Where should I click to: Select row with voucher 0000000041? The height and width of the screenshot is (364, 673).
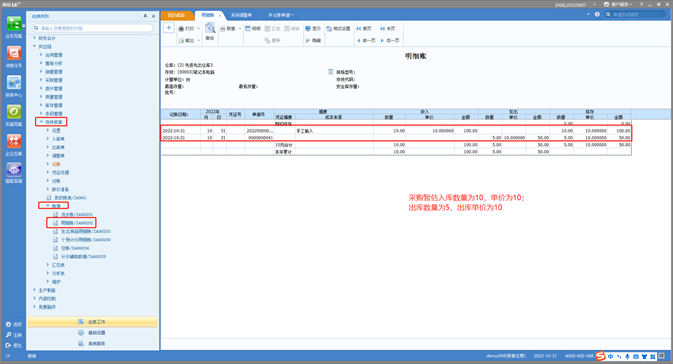click(396, 138)
